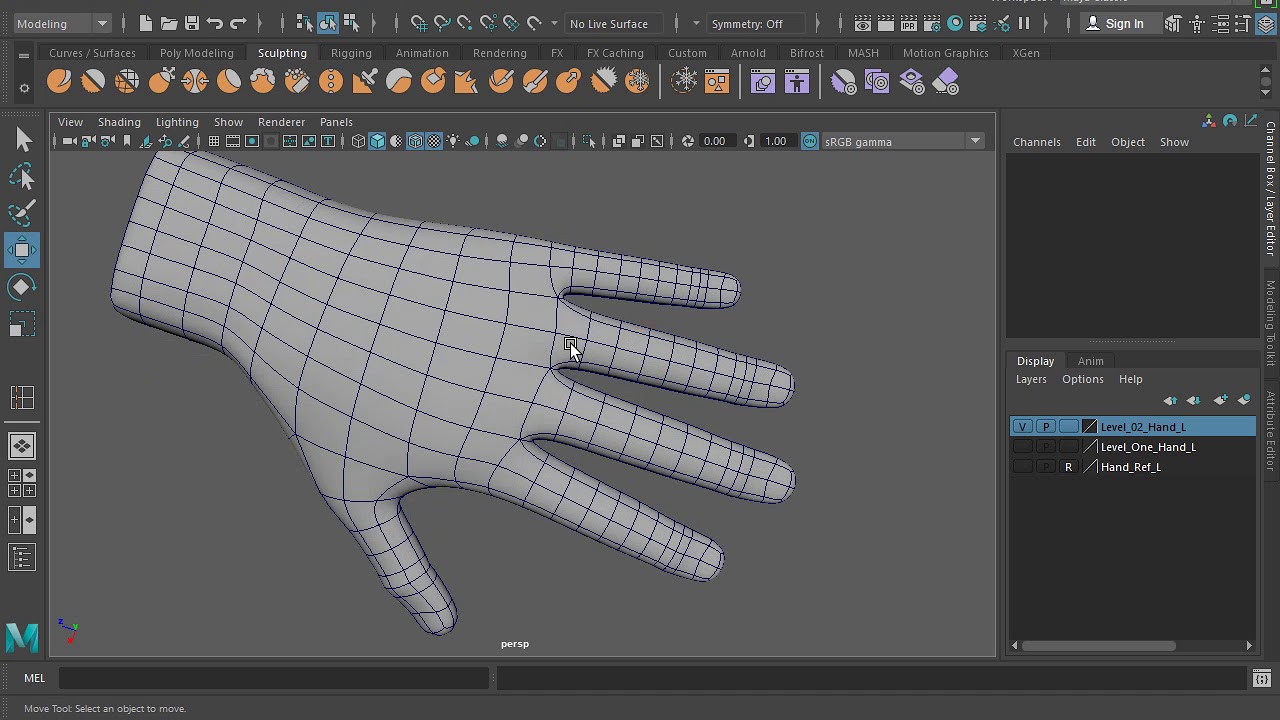Open the Channels menu in Channel Box
This screenshot has height=720, width=1280.
(1037, 142)
